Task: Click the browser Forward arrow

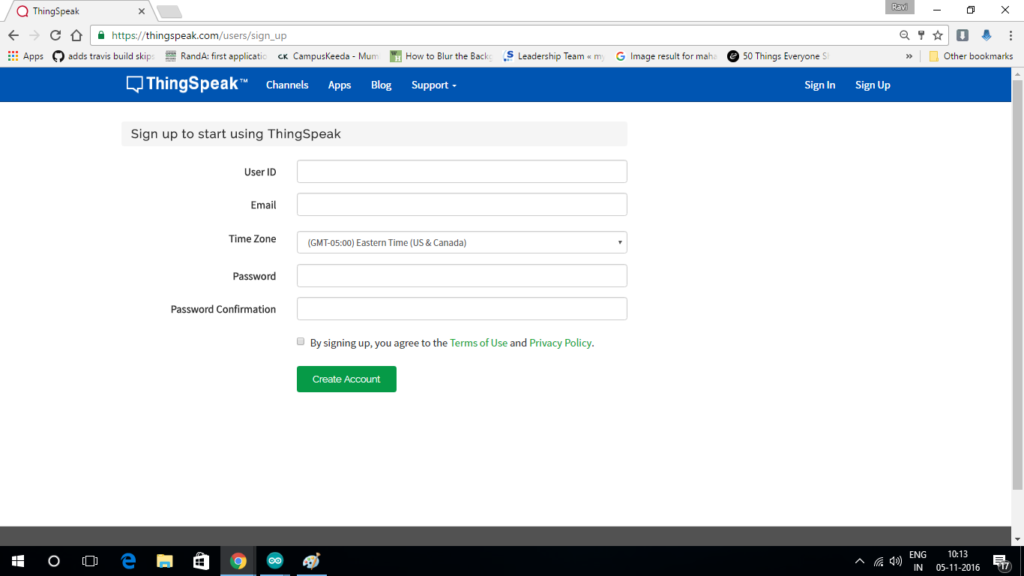Action: coord(34,35)
